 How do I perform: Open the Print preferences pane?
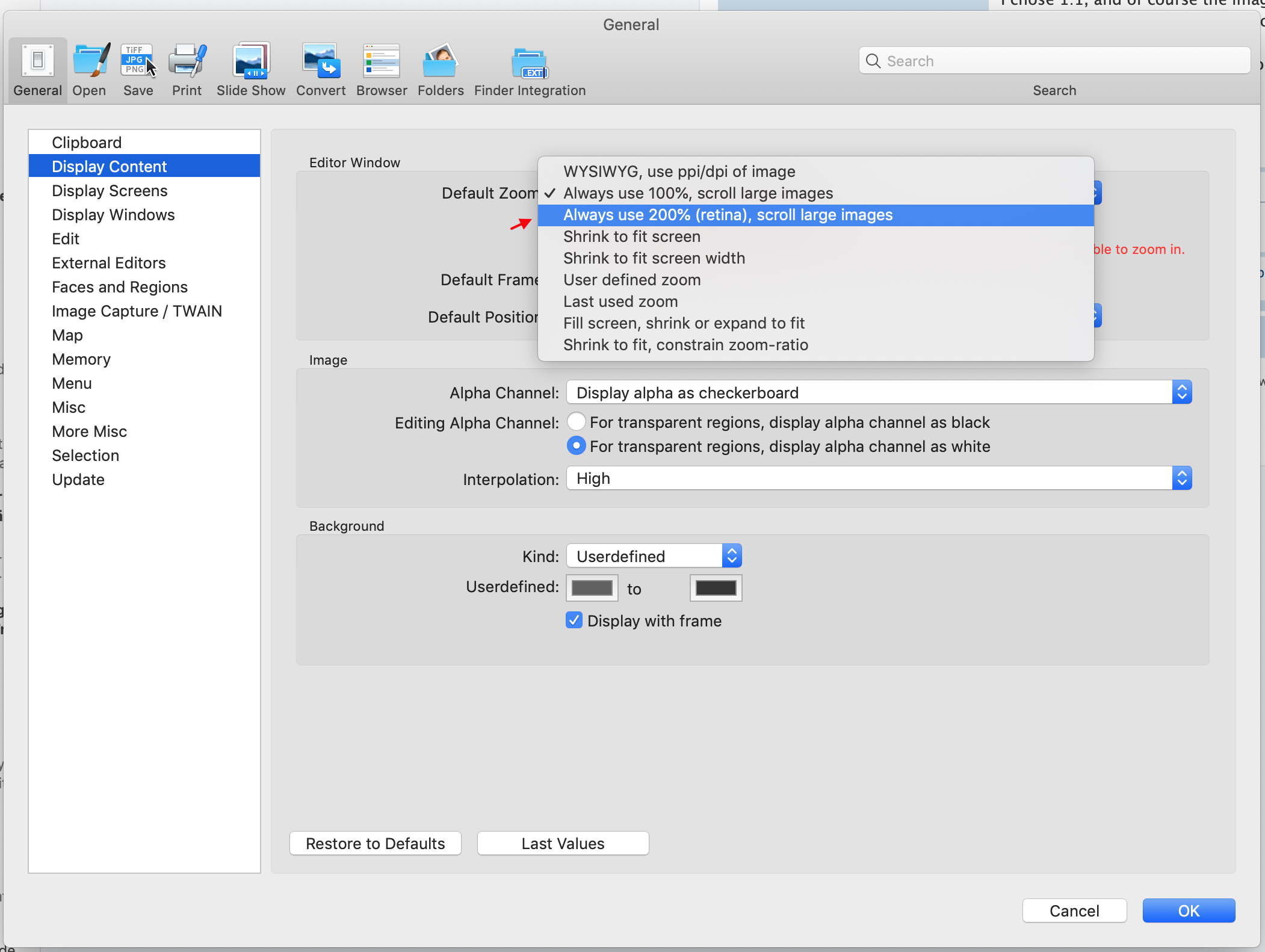point(187,70)
